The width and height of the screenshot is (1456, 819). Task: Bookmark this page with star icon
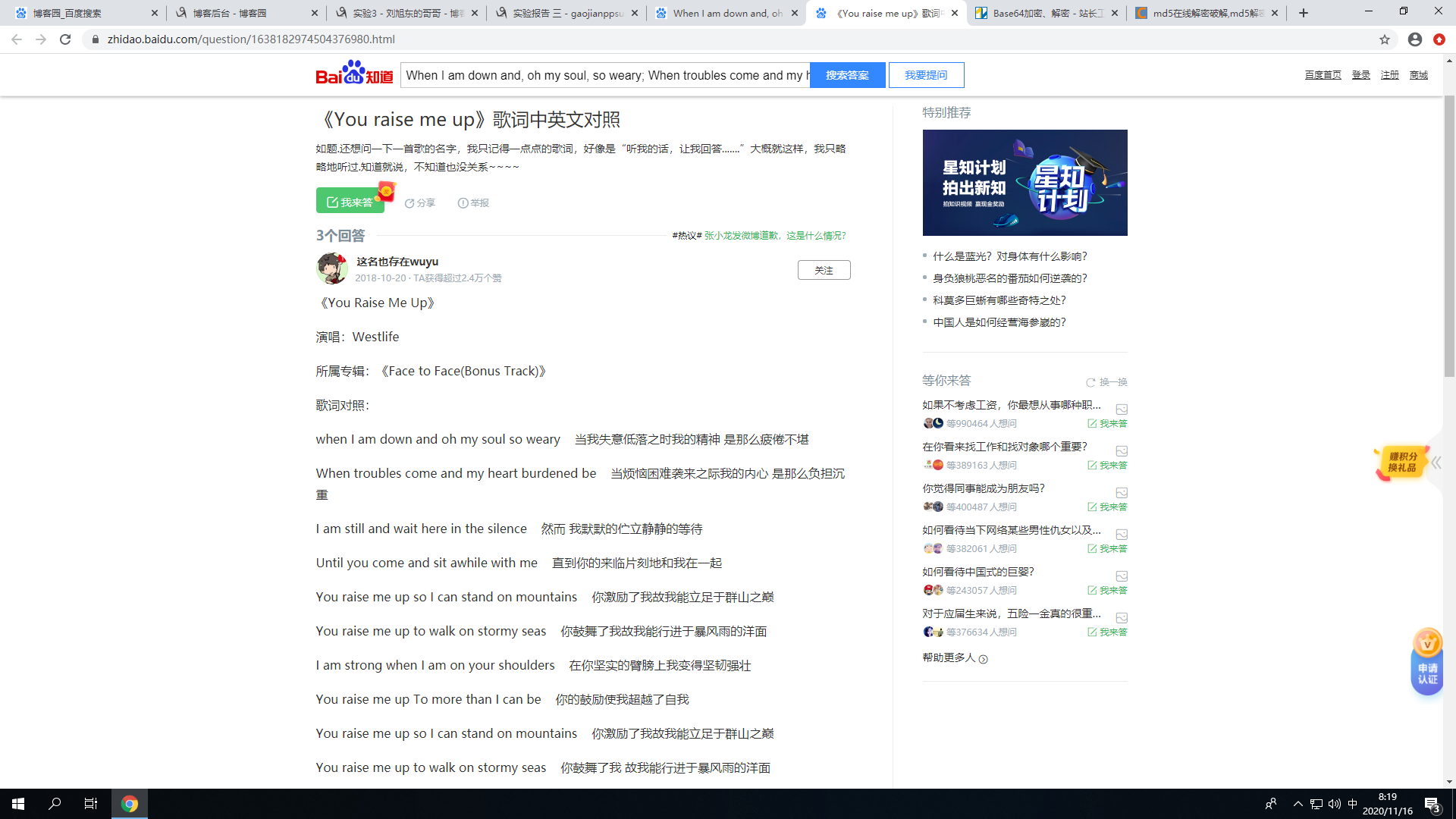click(x=1385, y=39)
